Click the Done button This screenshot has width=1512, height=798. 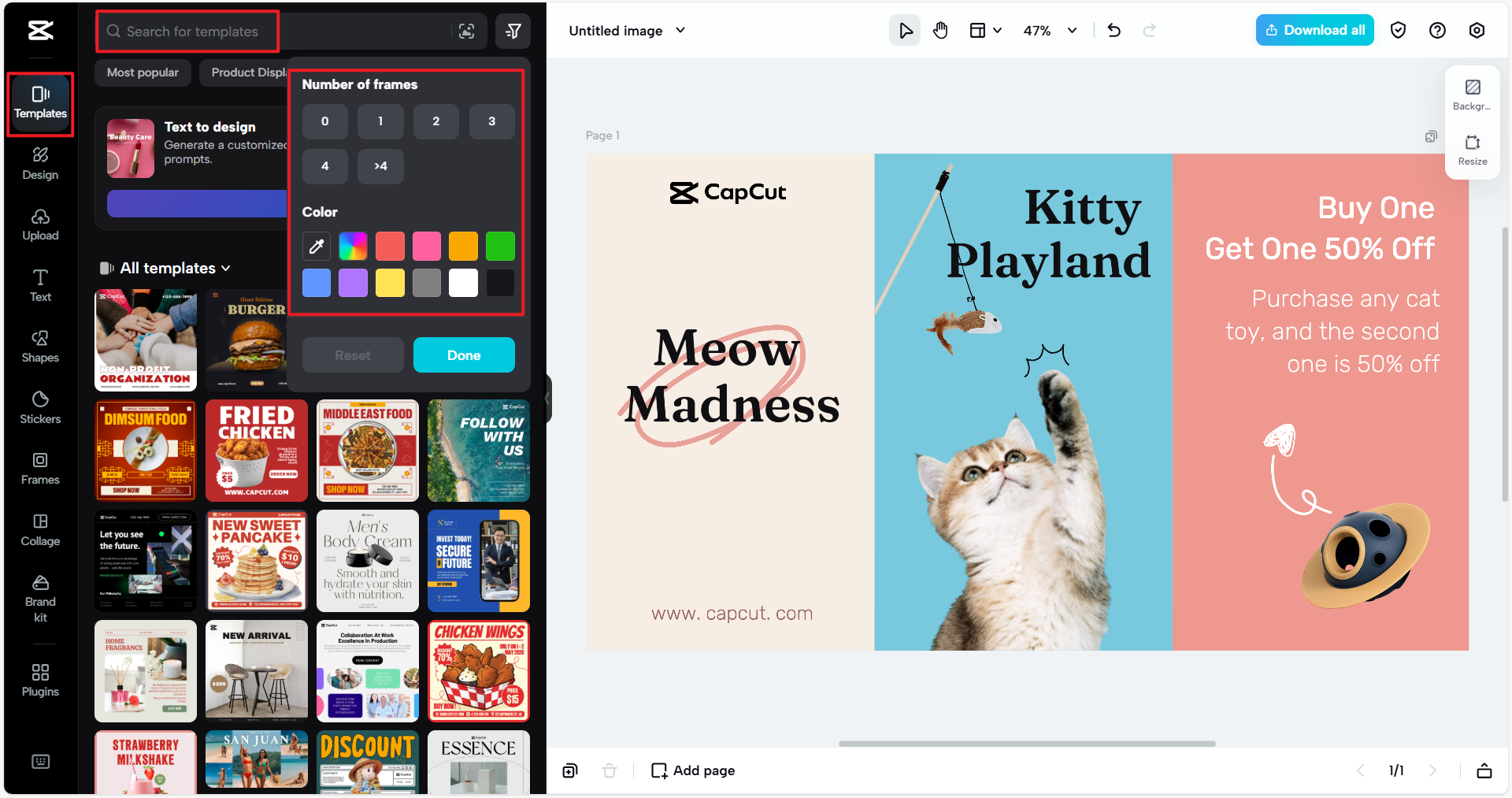[x=464, y=355]
